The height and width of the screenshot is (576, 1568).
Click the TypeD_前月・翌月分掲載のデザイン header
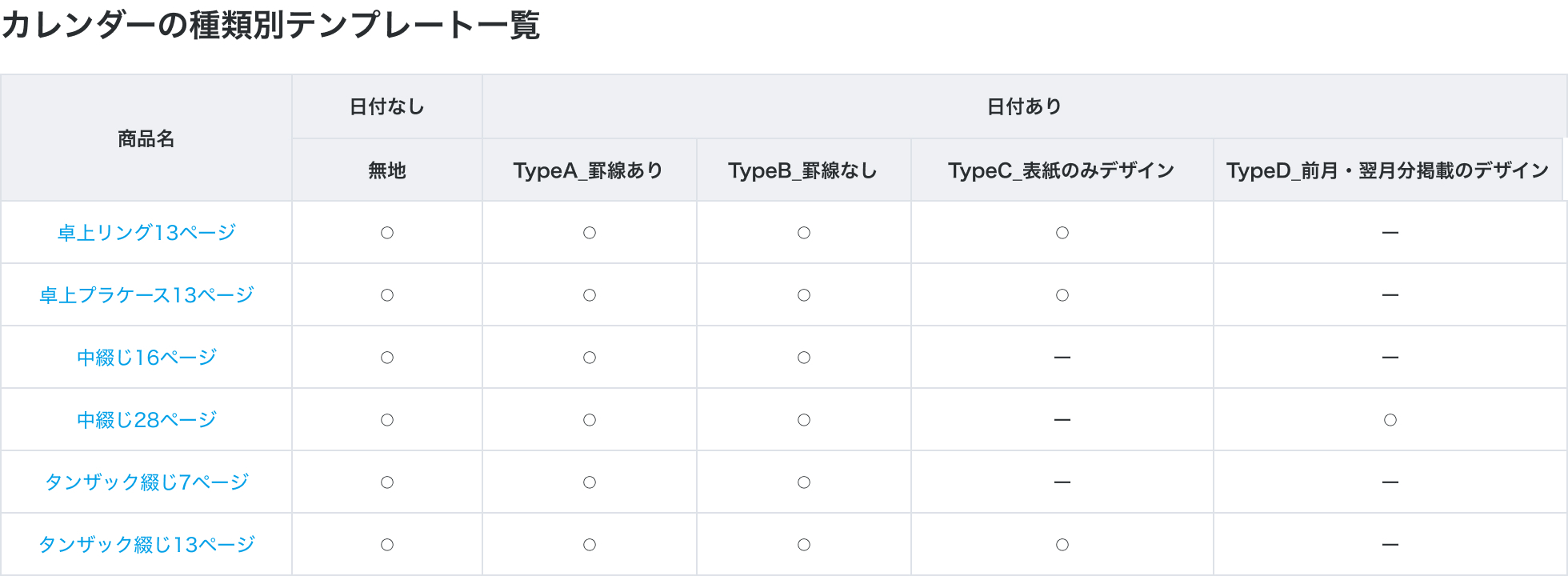point(1388,170)
